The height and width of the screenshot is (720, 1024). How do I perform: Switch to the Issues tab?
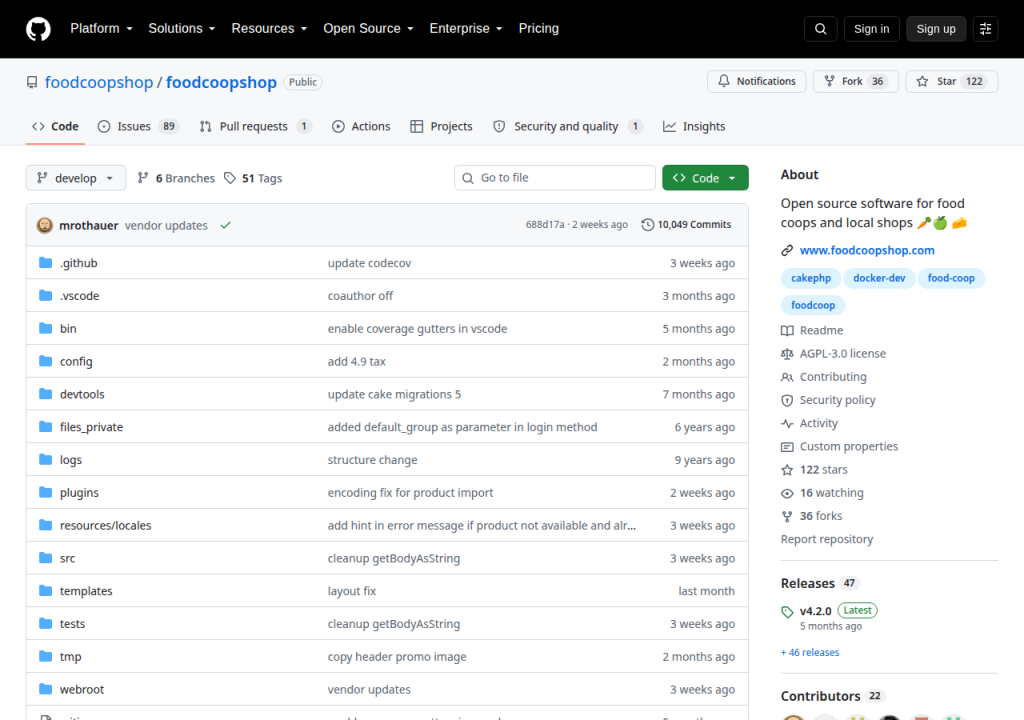[138, 126]
